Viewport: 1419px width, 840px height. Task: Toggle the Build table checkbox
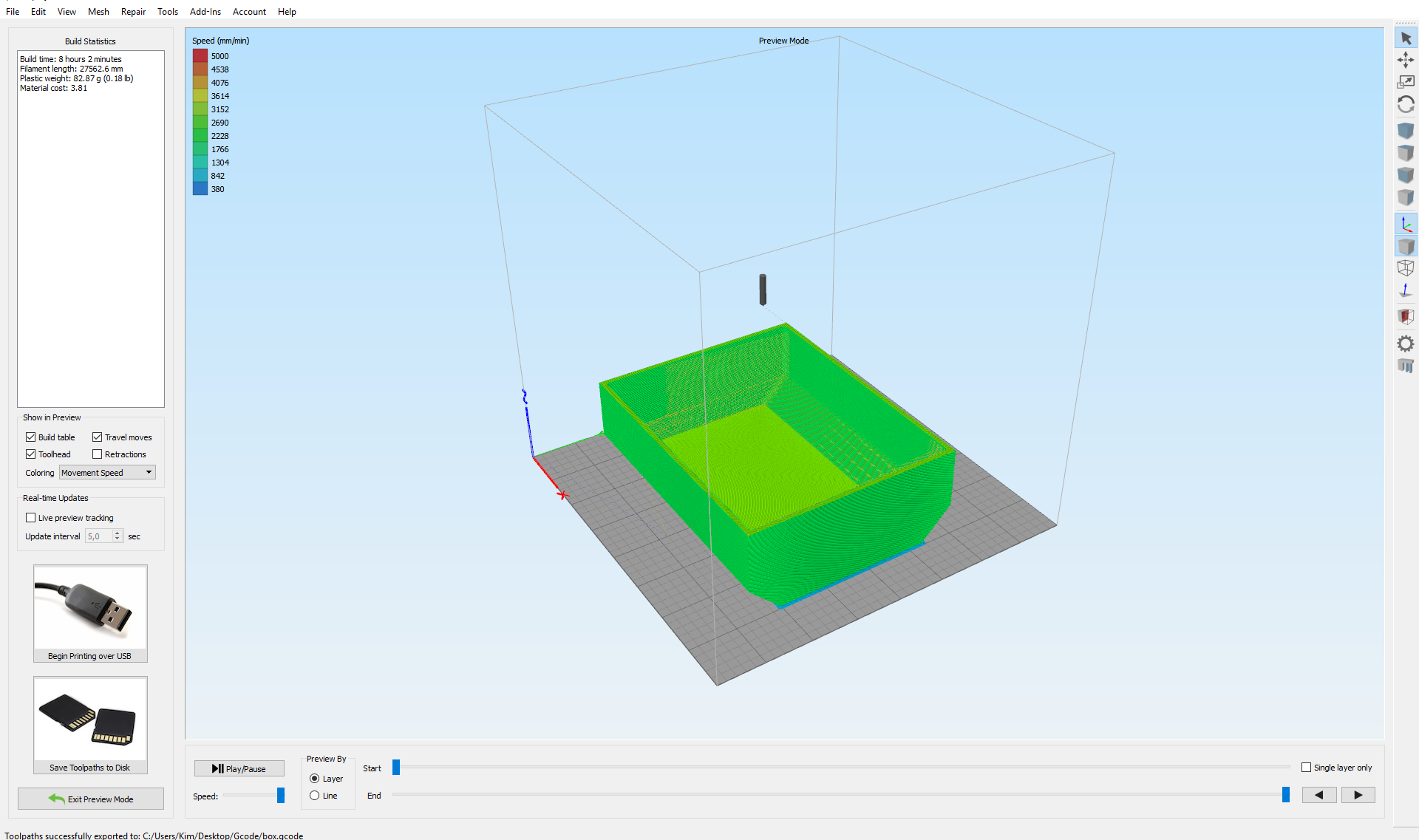(30, 437)
